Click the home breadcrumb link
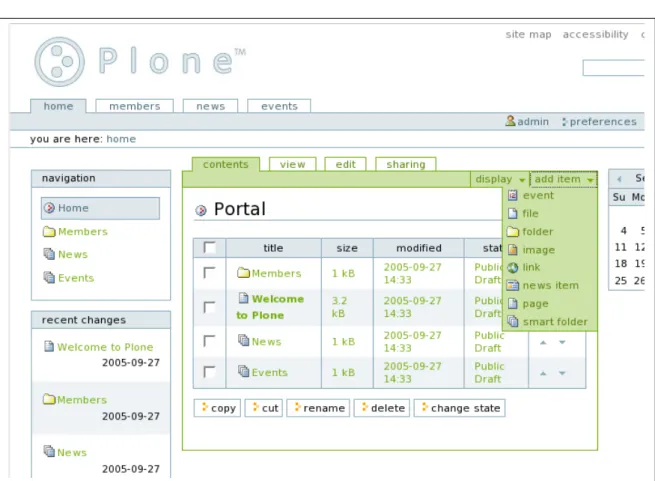 (121, 139)
